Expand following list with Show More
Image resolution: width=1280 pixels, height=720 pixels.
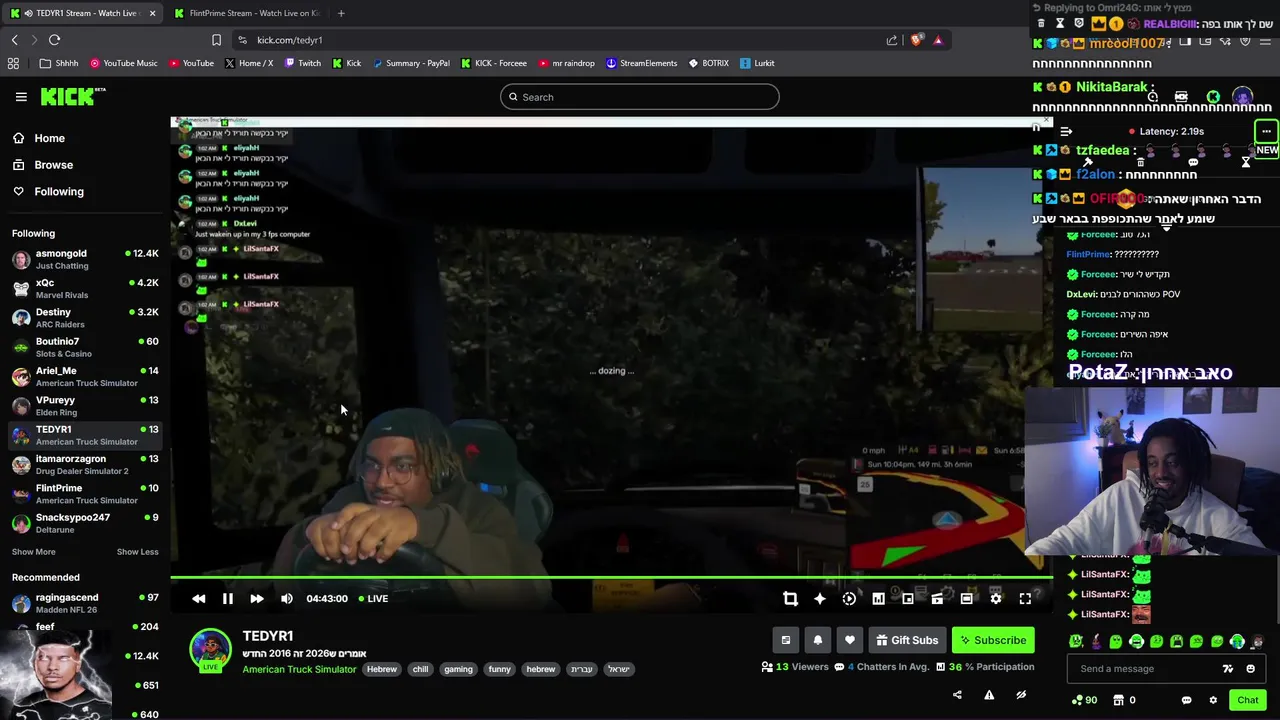[x=33, y=552]
